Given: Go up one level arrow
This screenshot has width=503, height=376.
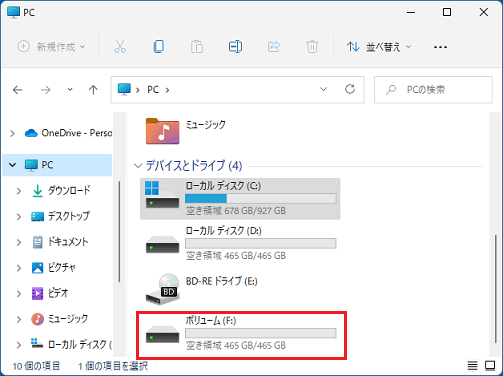Looking at the screenshot, I should 93,90.
